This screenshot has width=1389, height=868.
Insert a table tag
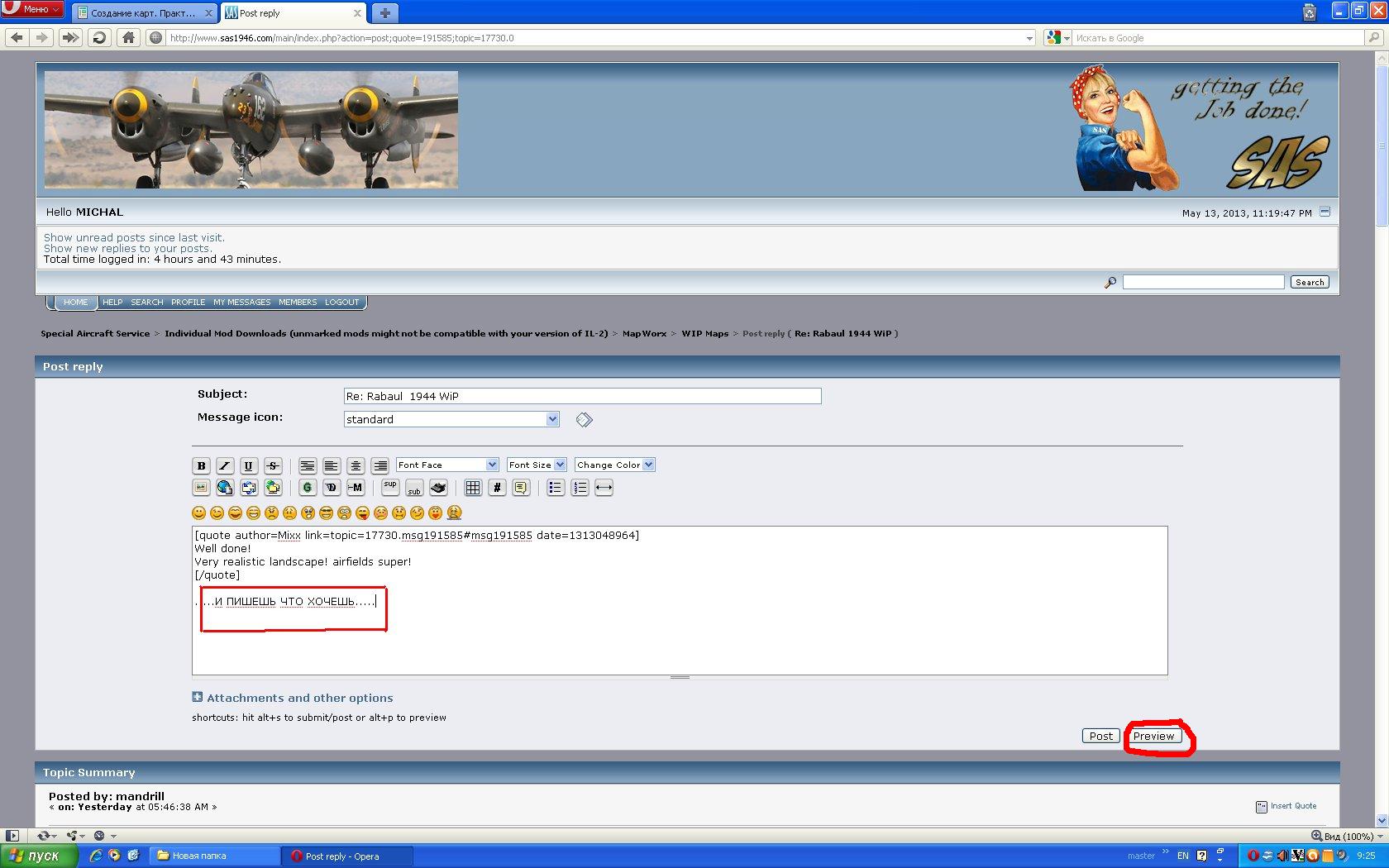(473, 488)
